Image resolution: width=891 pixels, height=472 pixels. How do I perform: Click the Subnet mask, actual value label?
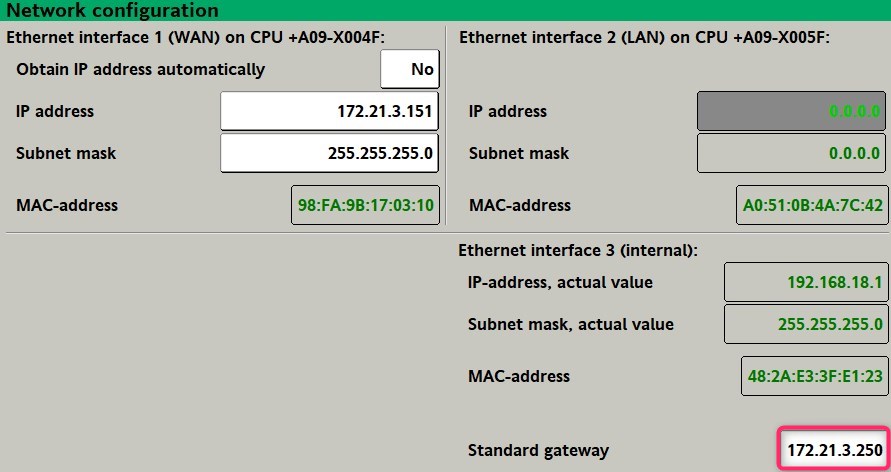[571, 324]
